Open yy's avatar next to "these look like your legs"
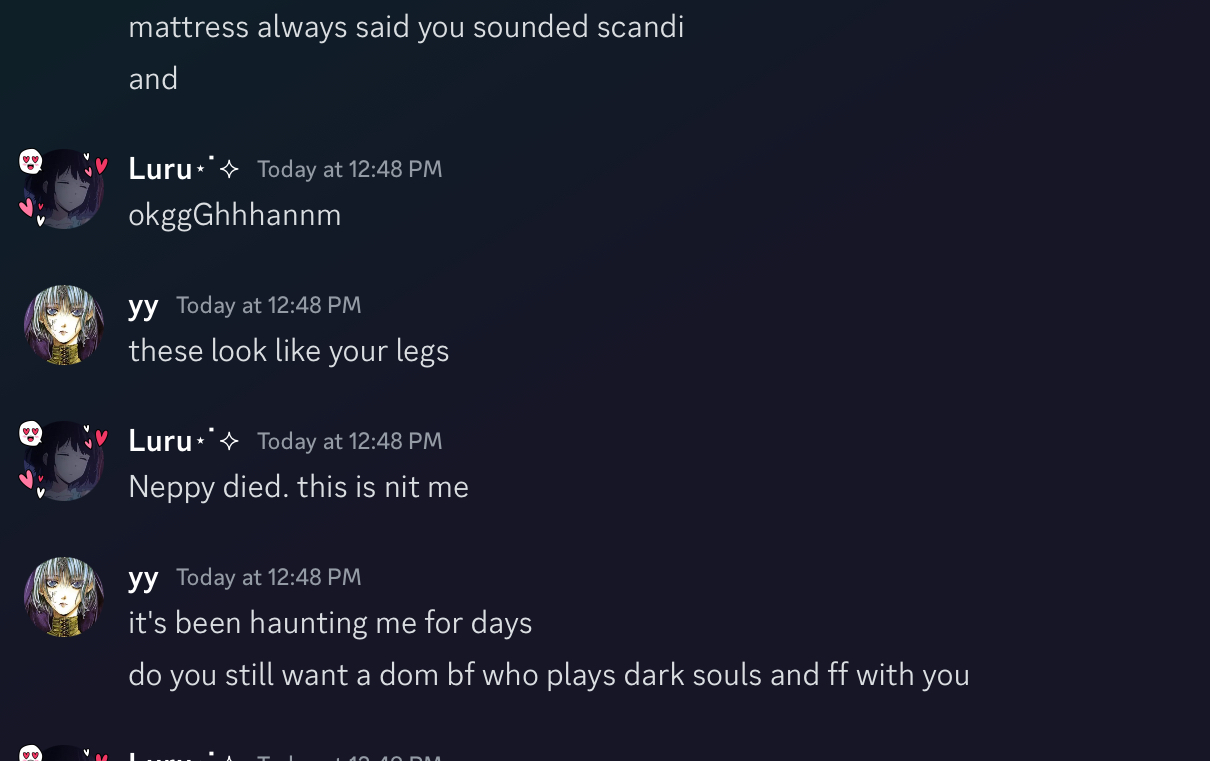 (x=63, y=325)
